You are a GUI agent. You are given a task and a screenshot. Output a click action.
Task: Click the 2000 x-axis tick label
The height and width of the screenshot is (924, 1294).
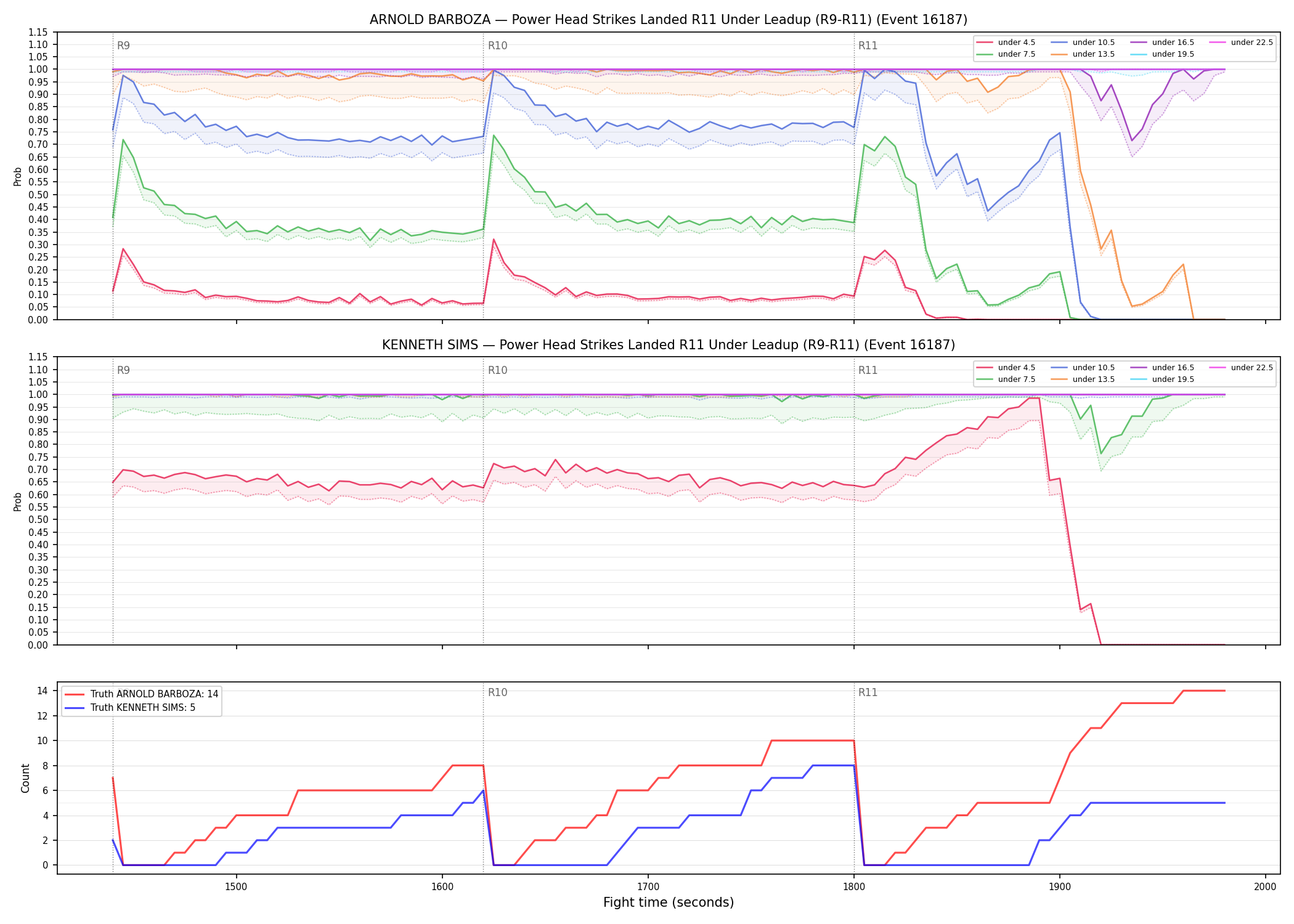pyautogui.click(x=1265, y=886)
